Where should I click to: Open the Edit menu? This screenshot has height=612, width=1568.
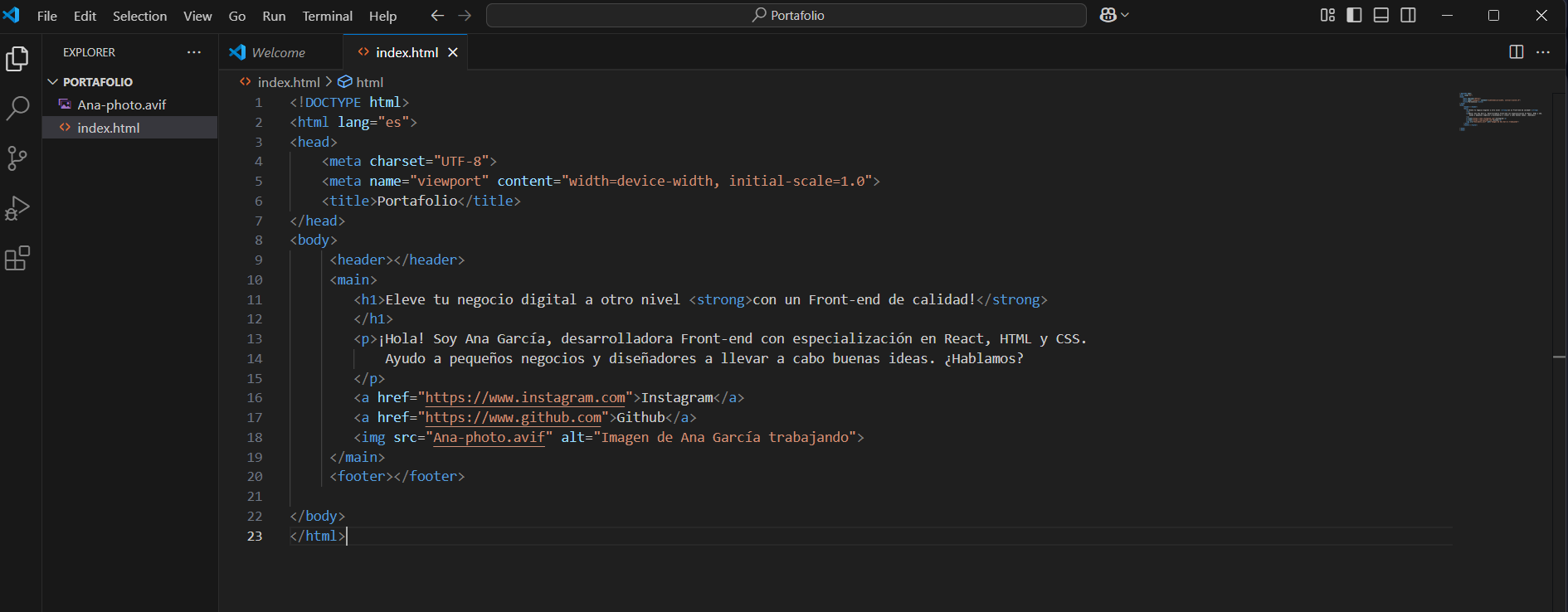click(x=85, y=16)
